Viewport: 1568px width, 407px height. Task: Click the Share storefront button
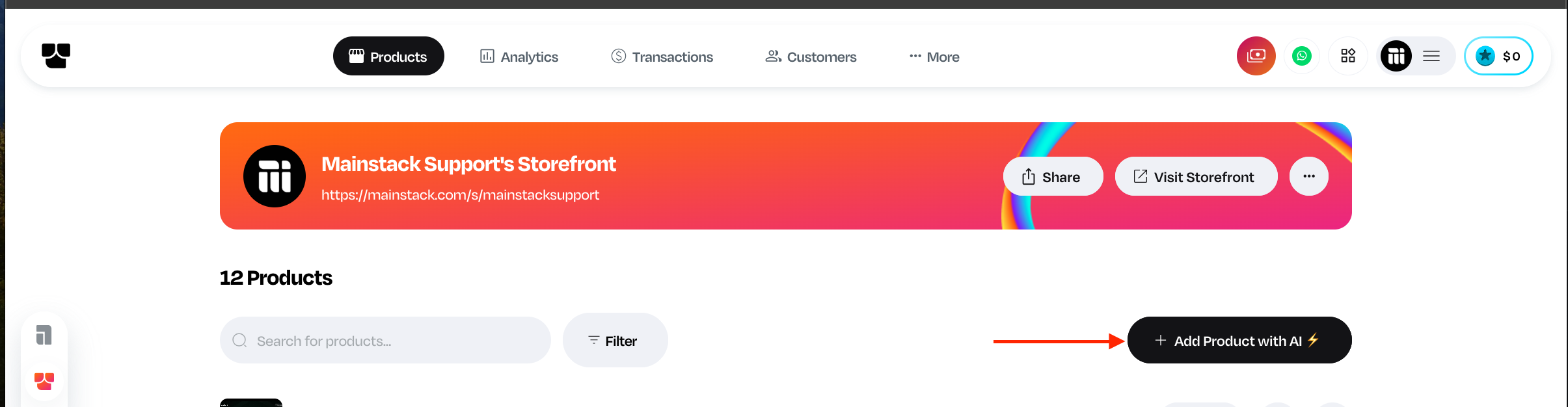1053,176
